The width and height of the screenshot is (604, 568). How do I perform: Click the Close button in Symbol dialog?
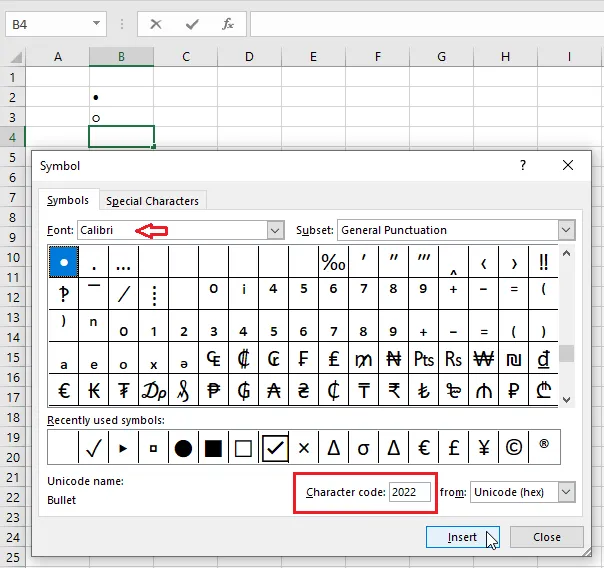tap(547, 537)
